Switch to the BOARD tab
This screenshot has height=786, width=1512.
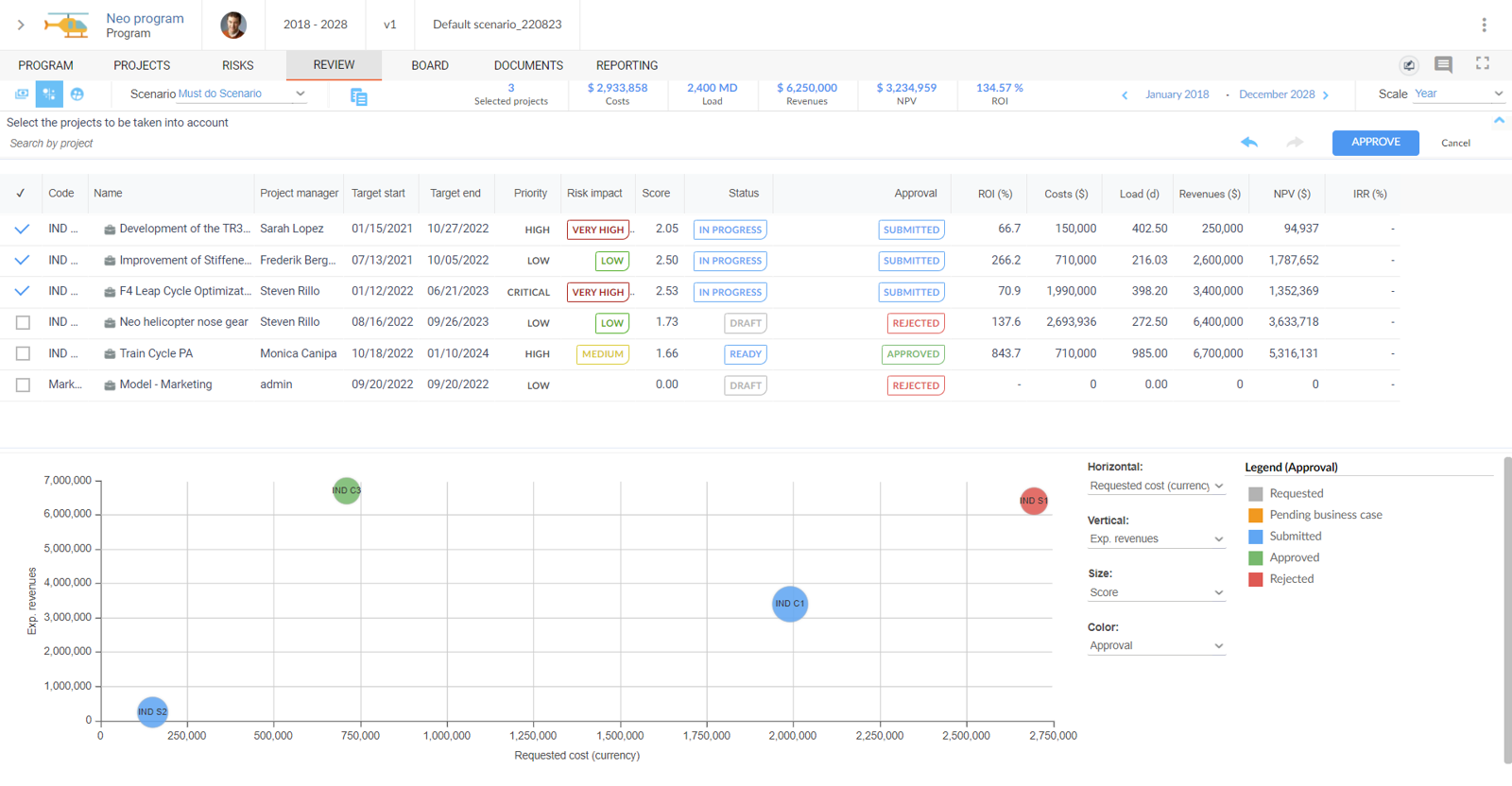pyautogui.click(x=430, y=65)
